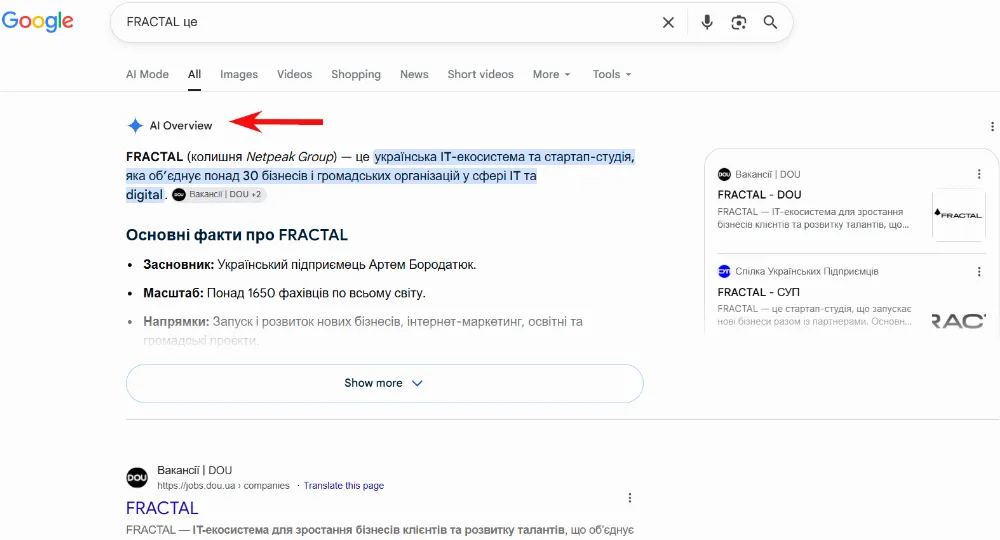Click Вакансії | DOU source name in side card
The image size is (1000, 540).
pyautogui.click(x=768, y=174)
